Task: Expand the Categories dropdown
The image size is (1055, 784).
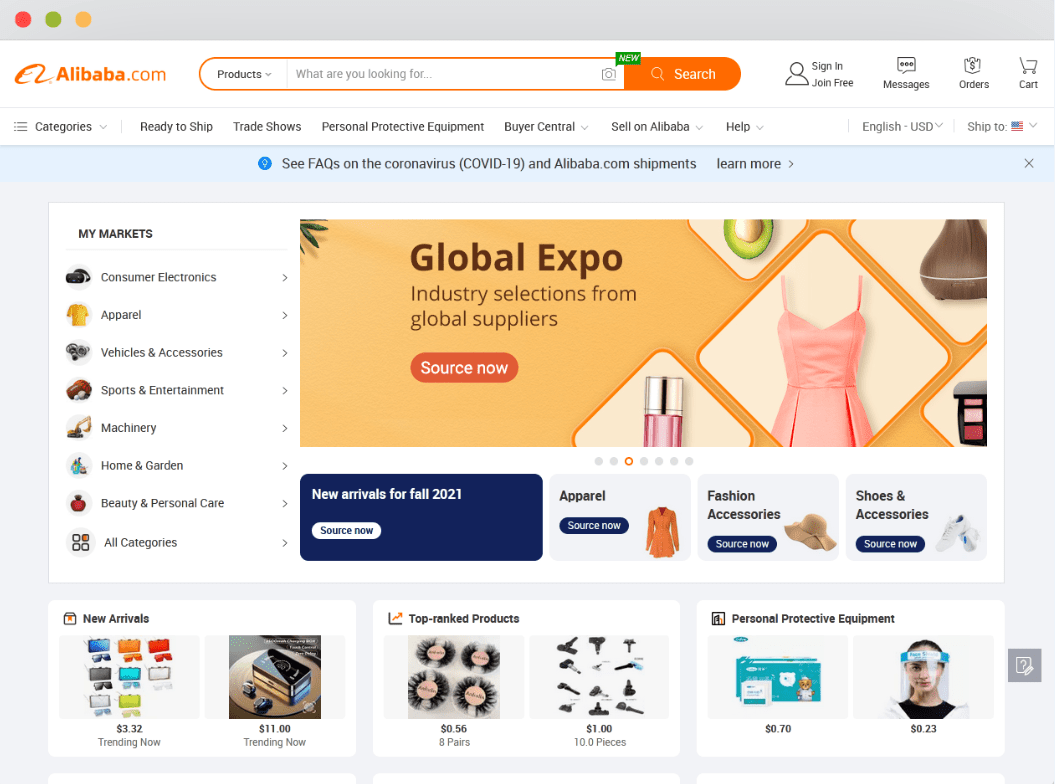Action: pyautogui.click(x=103, y=127)
